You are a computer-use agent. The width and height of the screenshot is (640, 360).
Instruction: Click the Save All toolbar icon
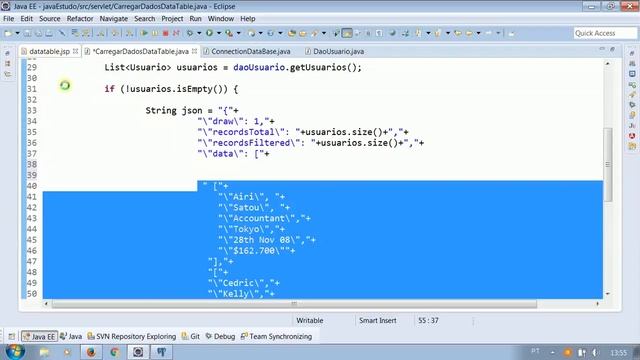38,33
